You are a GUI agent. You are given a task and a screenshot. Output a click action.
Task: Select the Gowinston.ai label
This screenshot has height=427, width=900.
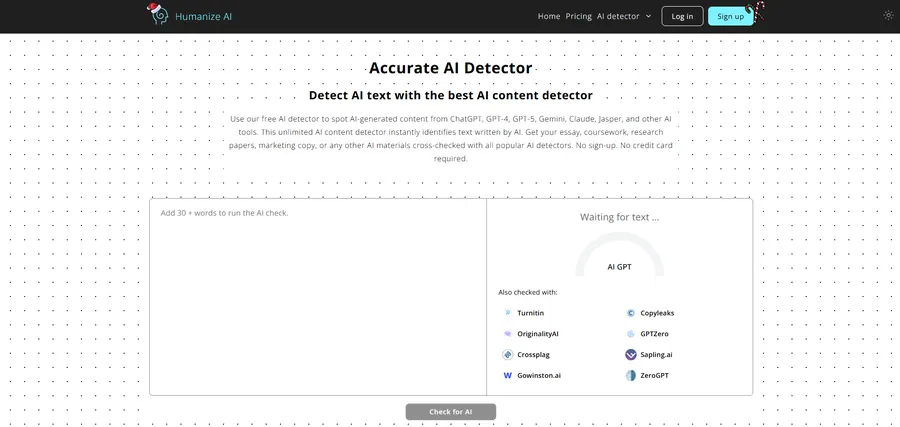click(539, 376)
